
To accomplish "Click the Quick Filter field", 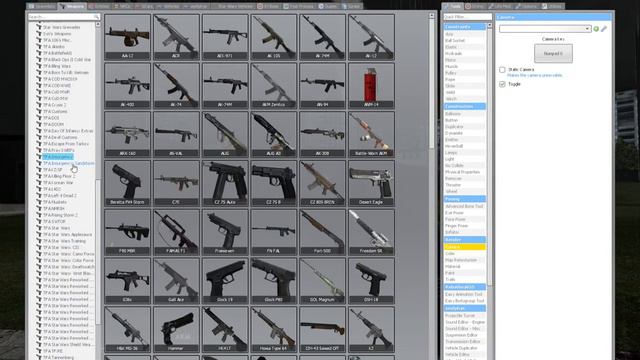I will [x=467, y=17].
